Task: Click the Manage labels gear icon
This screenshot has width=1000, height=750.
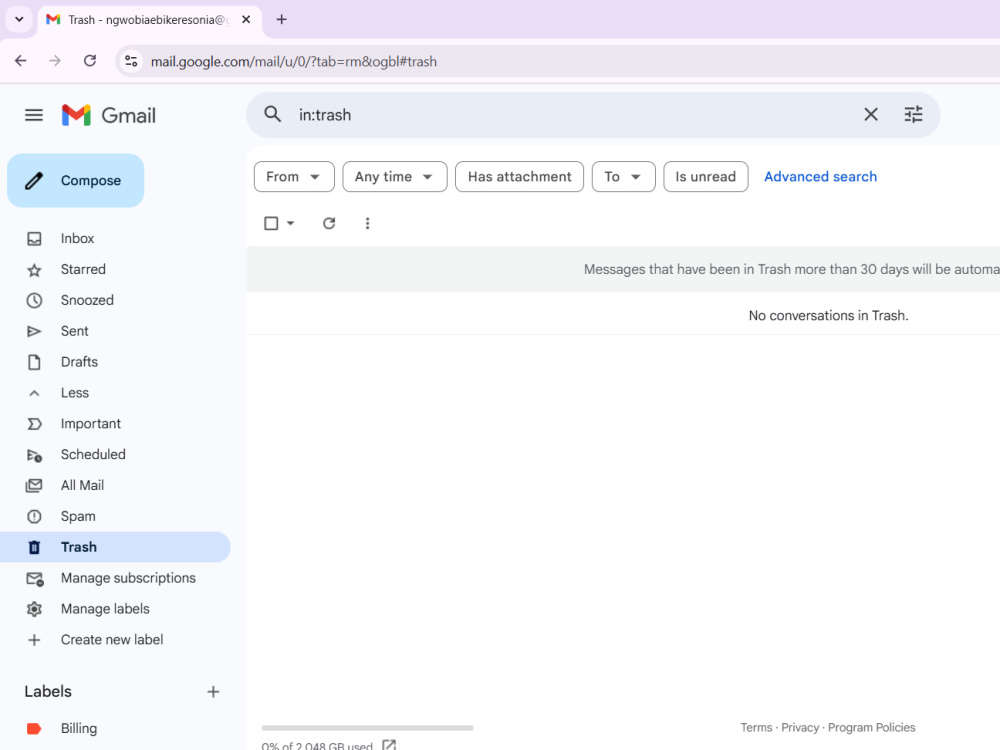Action: [34, 609]
